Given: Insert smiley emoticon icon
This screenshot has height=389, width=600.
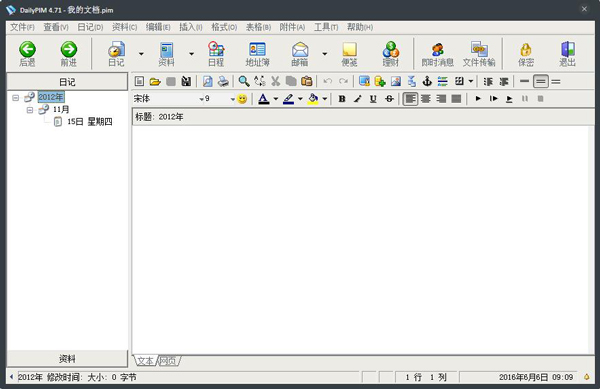Looking at the screenshot, I should tap(242, 99).
